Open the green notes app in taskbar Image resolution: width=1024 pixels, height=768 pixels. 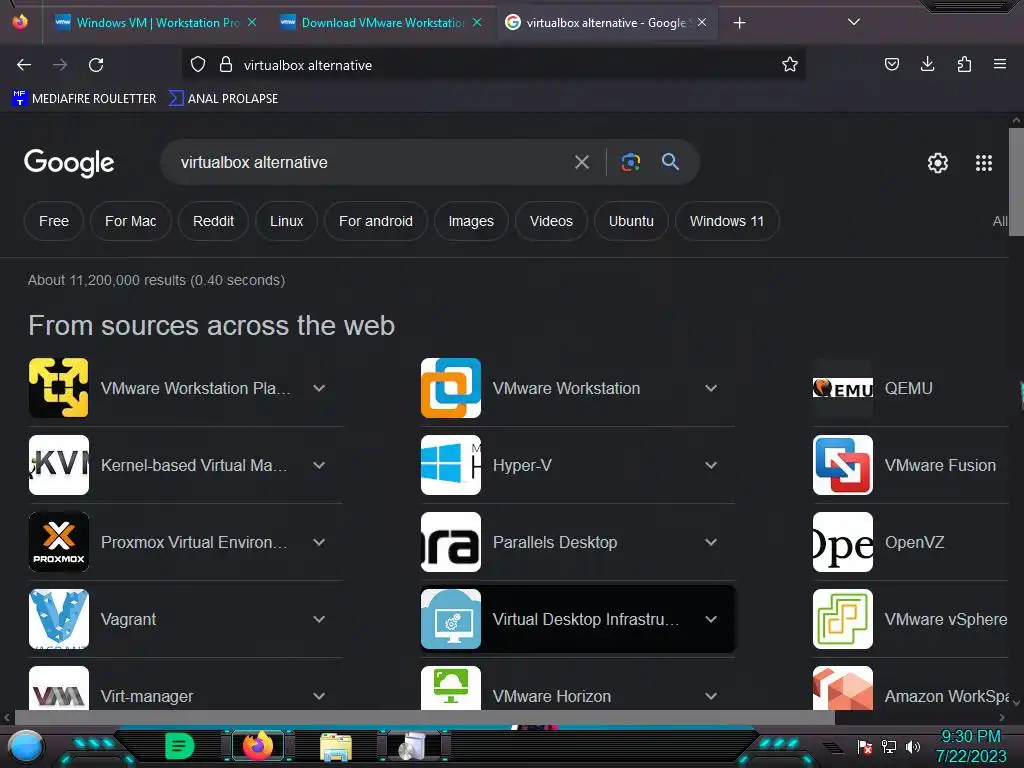coord(179,746)
